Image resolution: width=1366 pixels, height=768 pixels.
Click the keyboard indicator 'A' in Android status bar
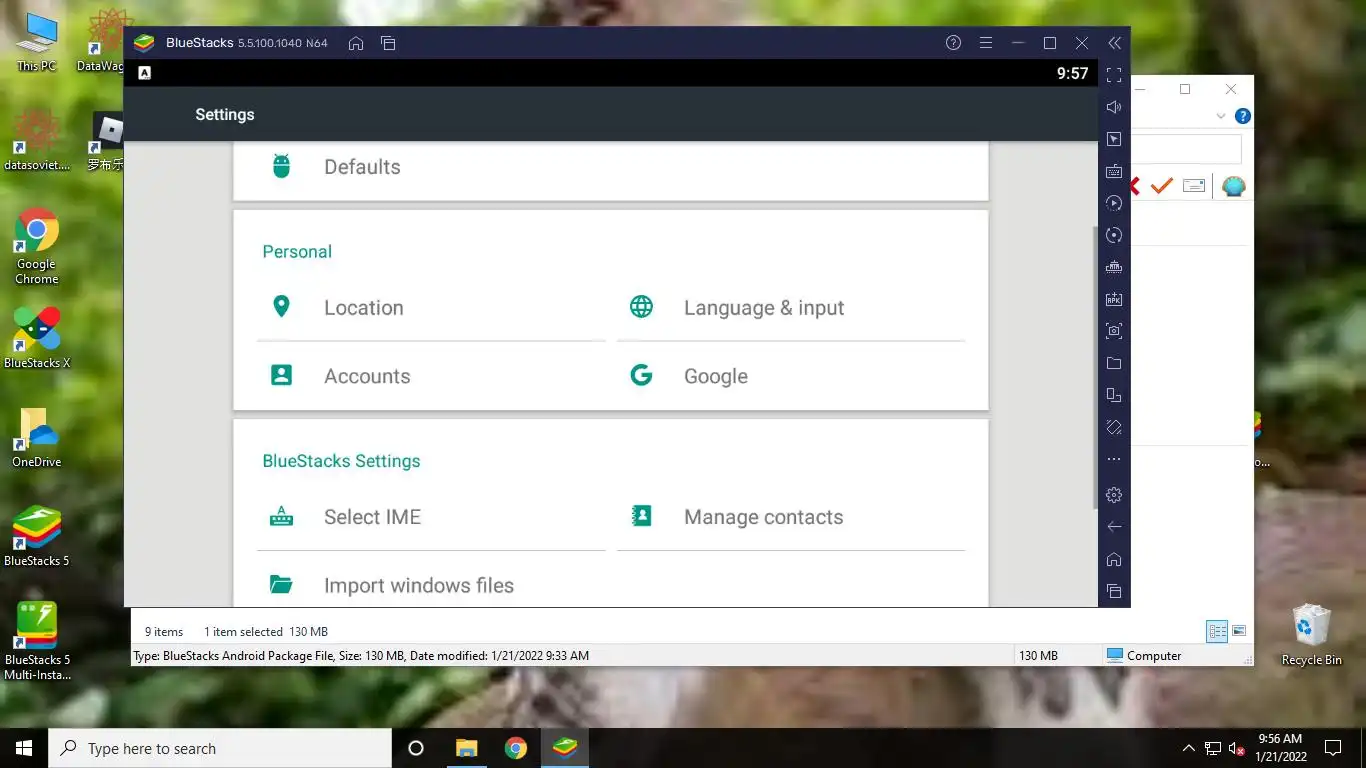(x=144, y=73)
